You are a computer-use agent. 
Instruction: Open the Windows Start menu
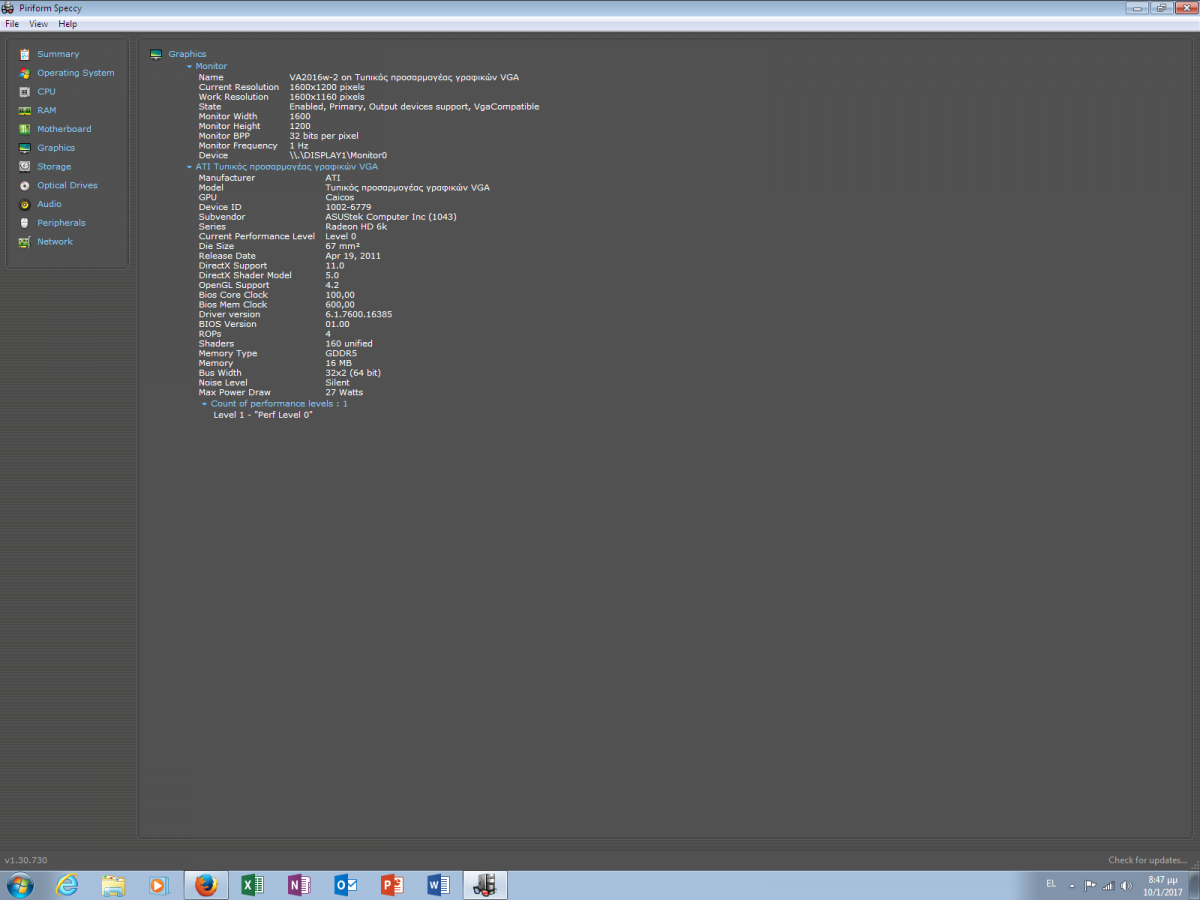tap(20, 885)
